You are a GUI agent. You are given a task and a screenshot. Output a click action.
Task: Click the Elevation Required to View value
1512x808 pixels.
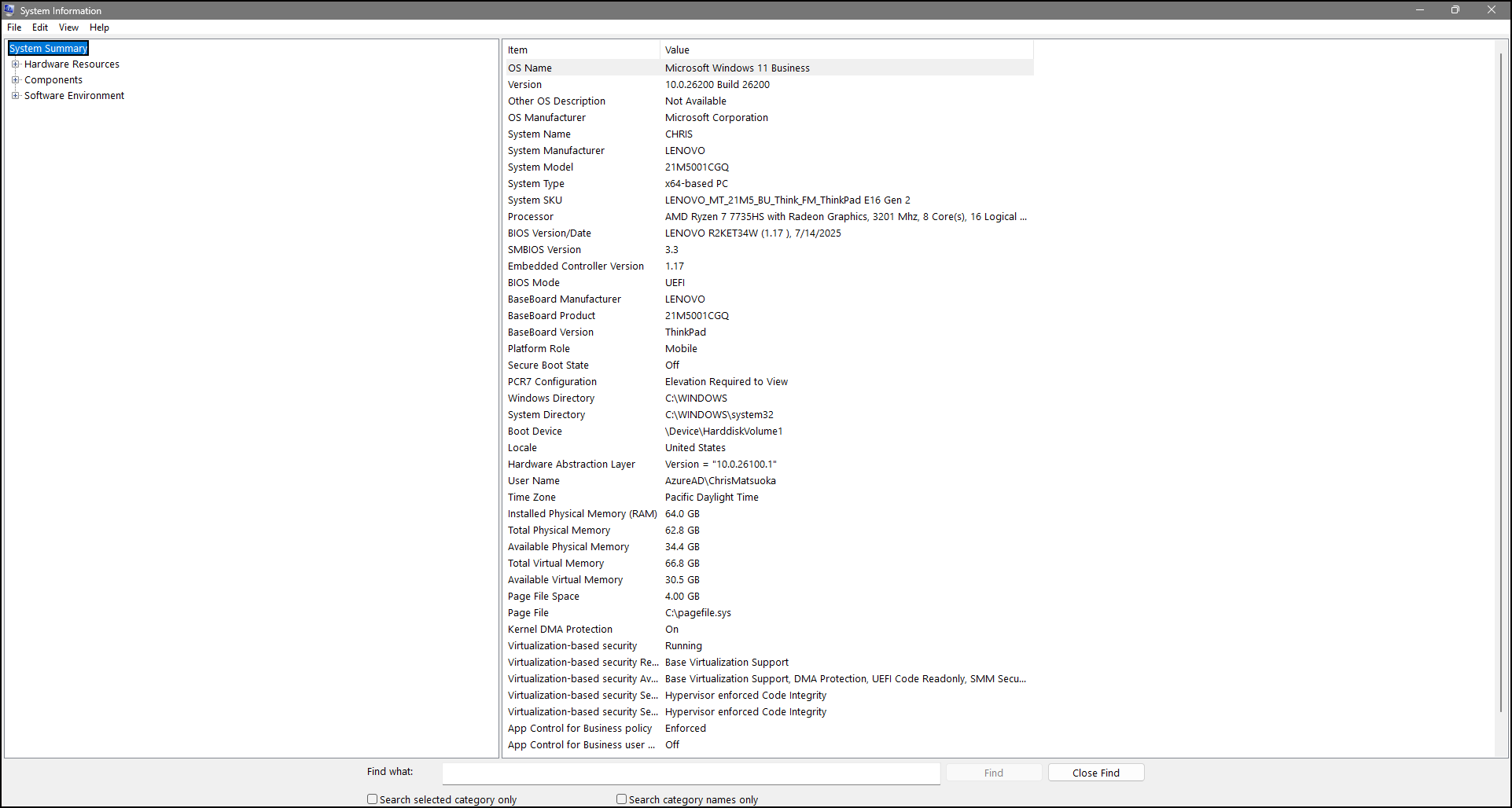coord(727,382)
